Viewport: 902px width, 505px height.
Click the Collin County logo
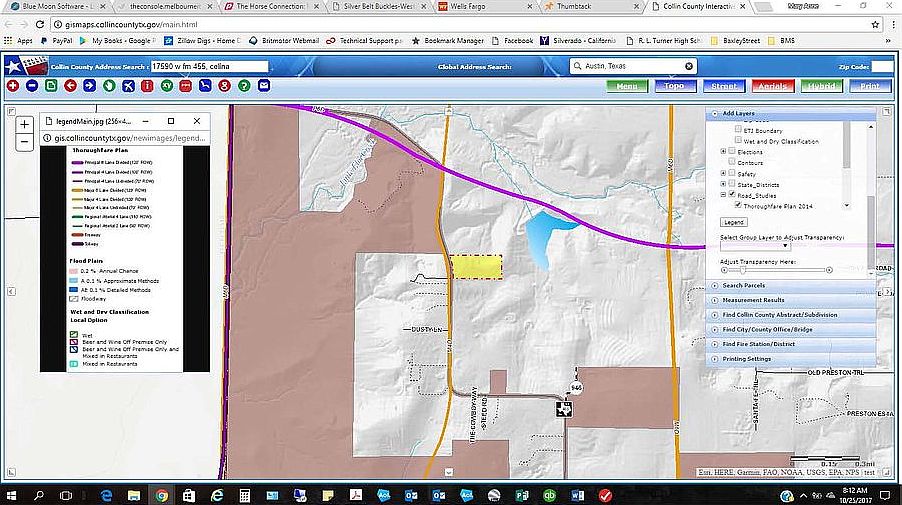(x=26, y=66)
